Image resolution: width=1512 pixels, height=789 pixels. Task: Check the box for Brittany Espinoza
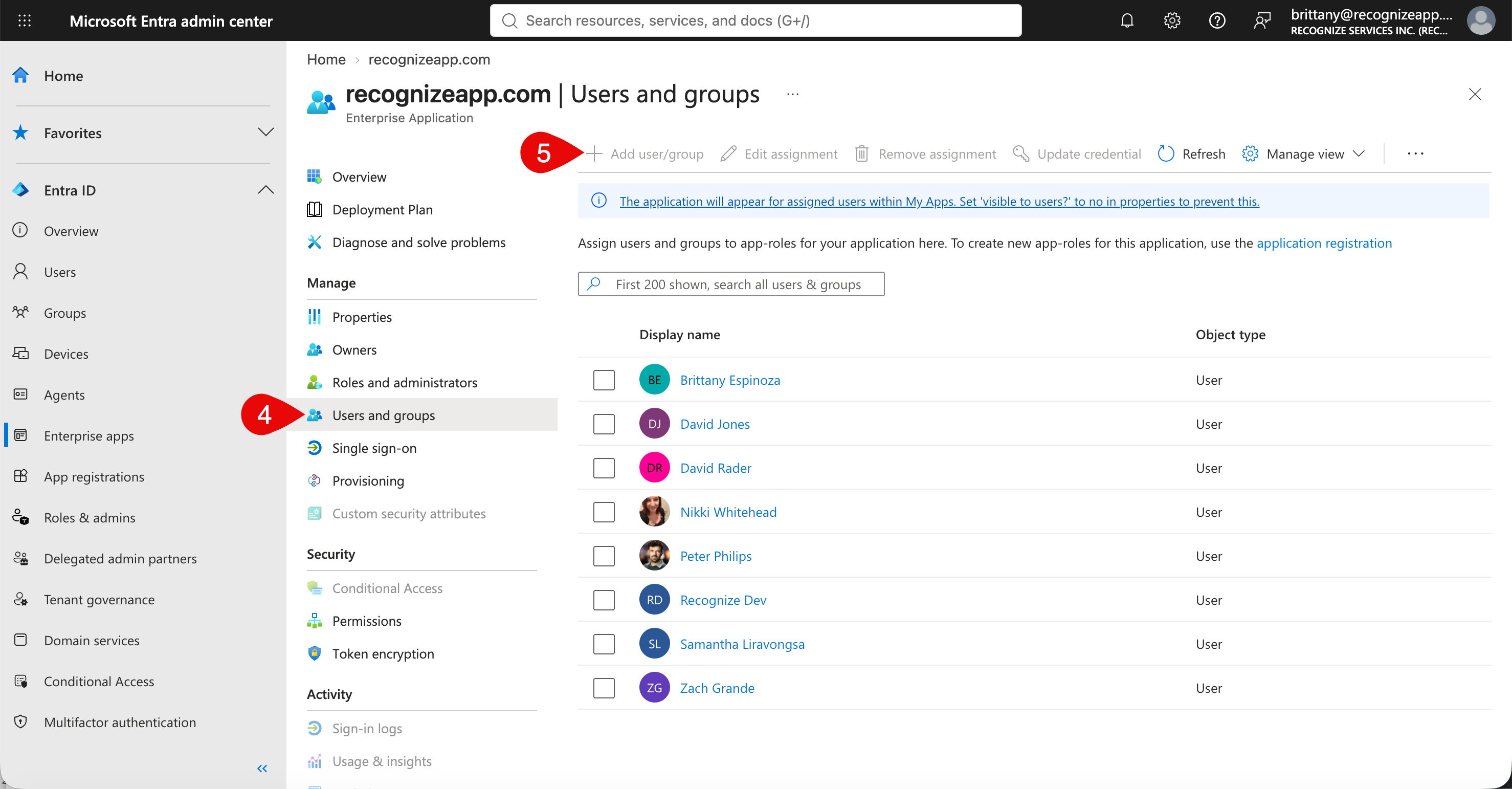[604, 380]
